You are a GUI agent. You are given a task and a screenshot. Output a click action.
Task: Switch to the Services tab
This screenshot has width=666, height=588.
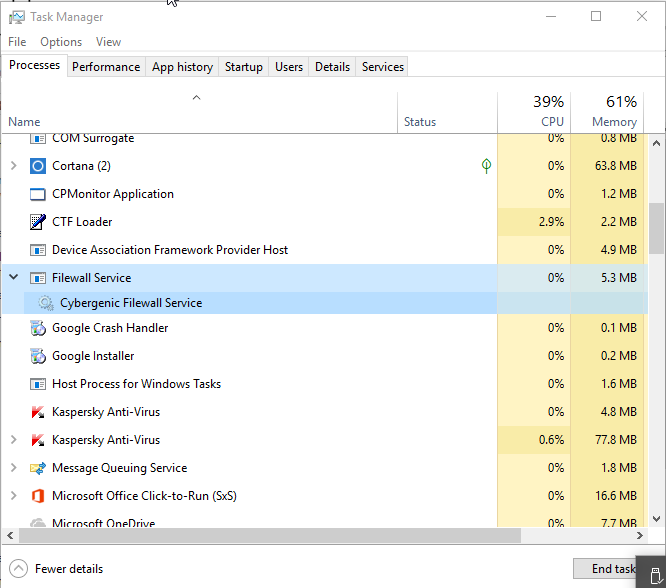coord(383,67)
